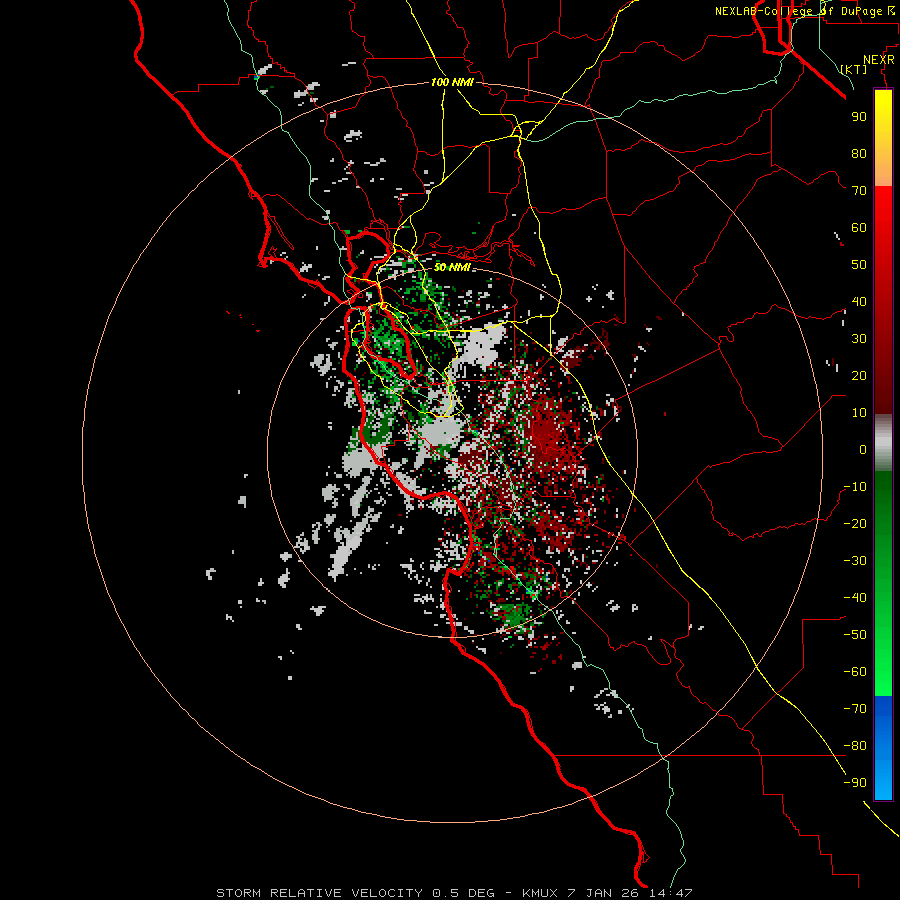Click the 50 NMI range ring label
Image resolution: width=900 pixels, height=900 pixels.
452,267
